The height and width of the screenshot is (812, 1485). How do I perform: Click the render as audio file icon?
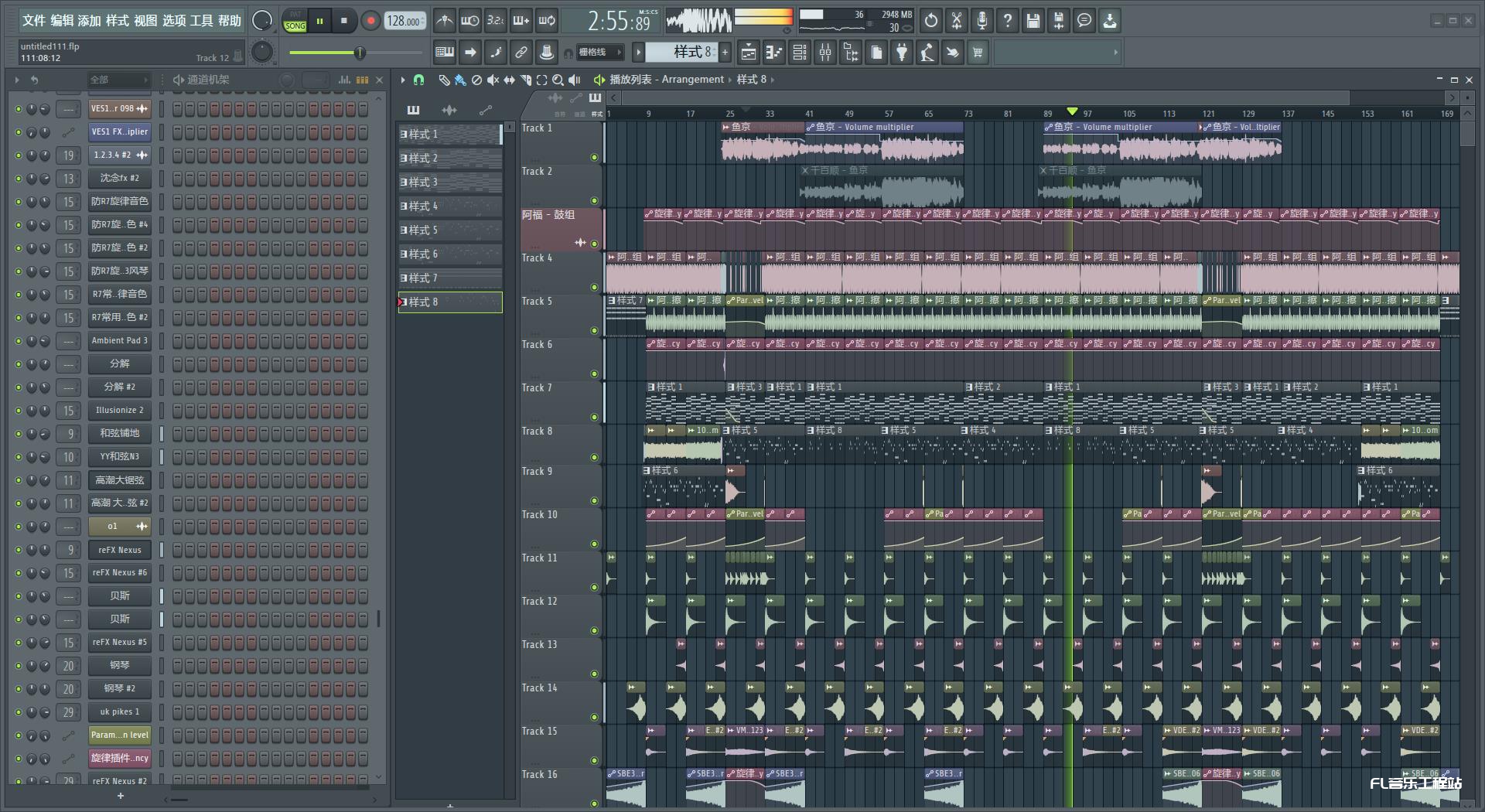pos(1059,21)
